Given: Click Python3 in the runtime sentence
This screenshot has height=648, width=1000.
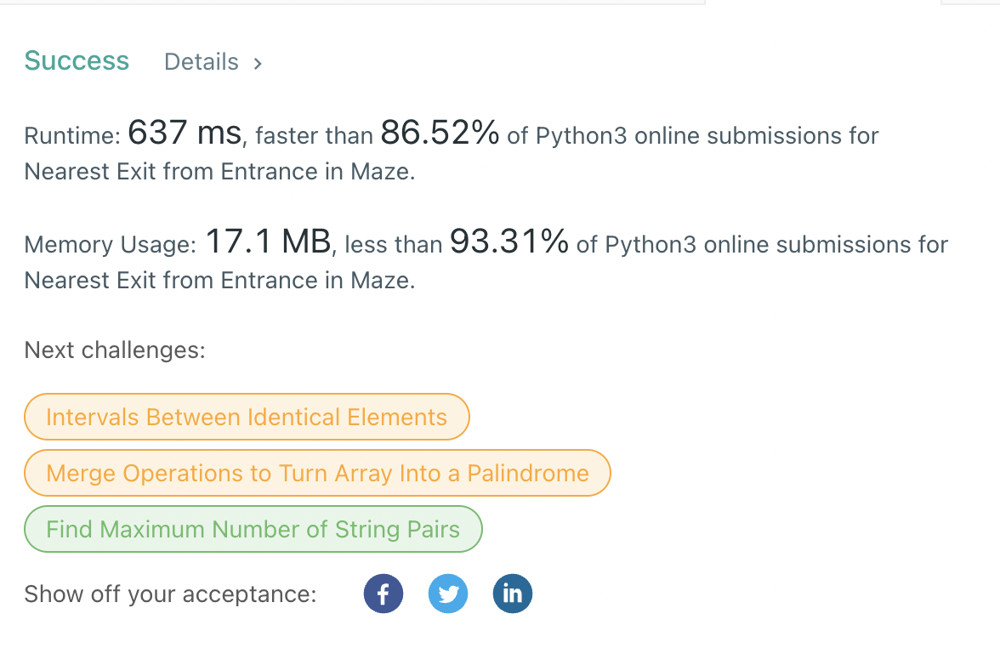Looking at the screenshot, I should click(581, 136).
